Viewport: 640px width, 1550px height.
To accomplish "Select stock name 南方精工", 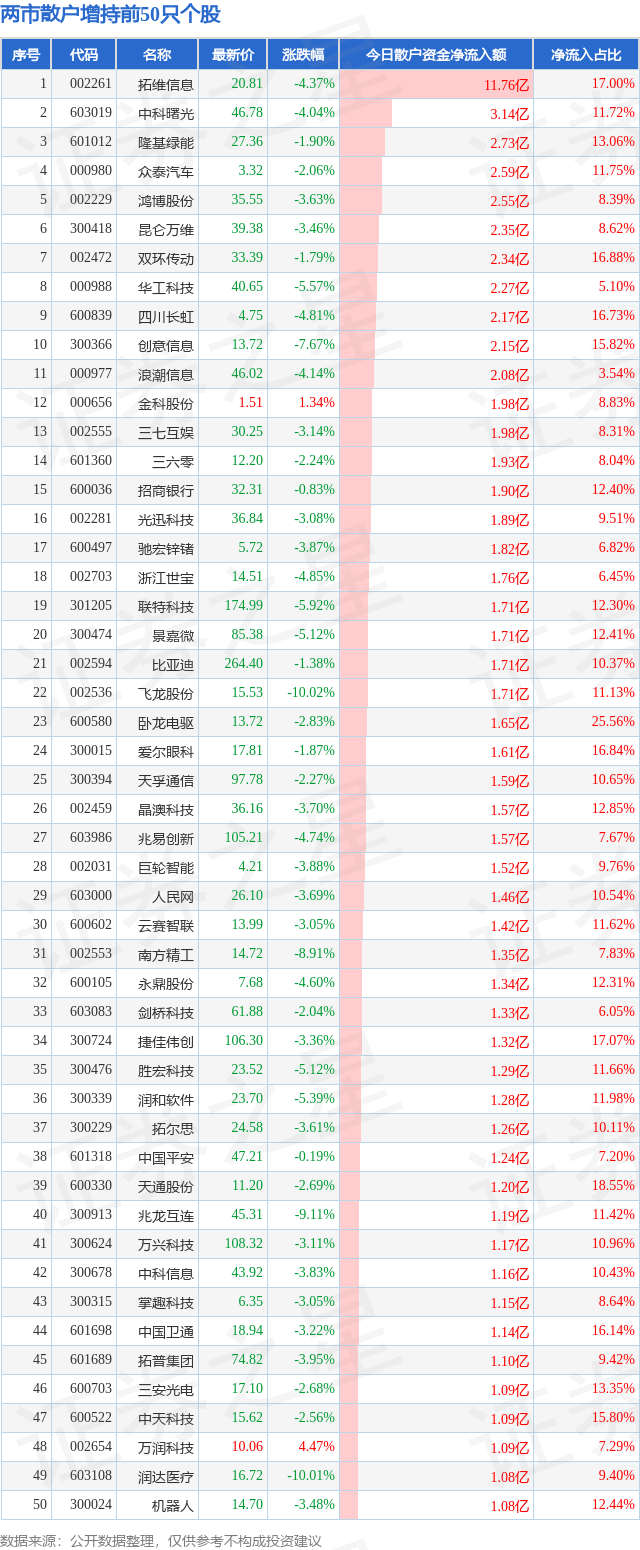I will tap(166, 954).
